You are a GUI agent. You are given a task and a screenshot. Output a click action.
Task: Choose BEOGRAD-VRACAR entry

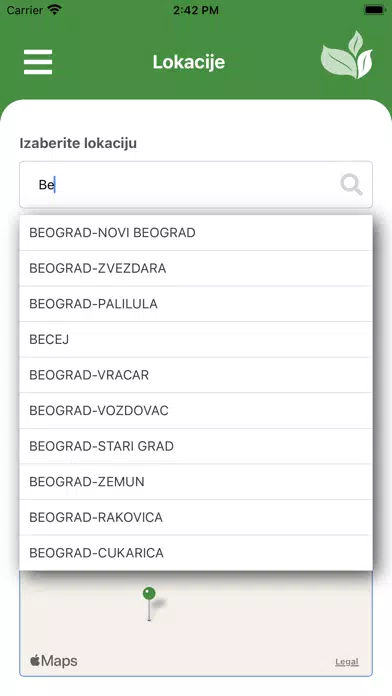tap(196, 375)
